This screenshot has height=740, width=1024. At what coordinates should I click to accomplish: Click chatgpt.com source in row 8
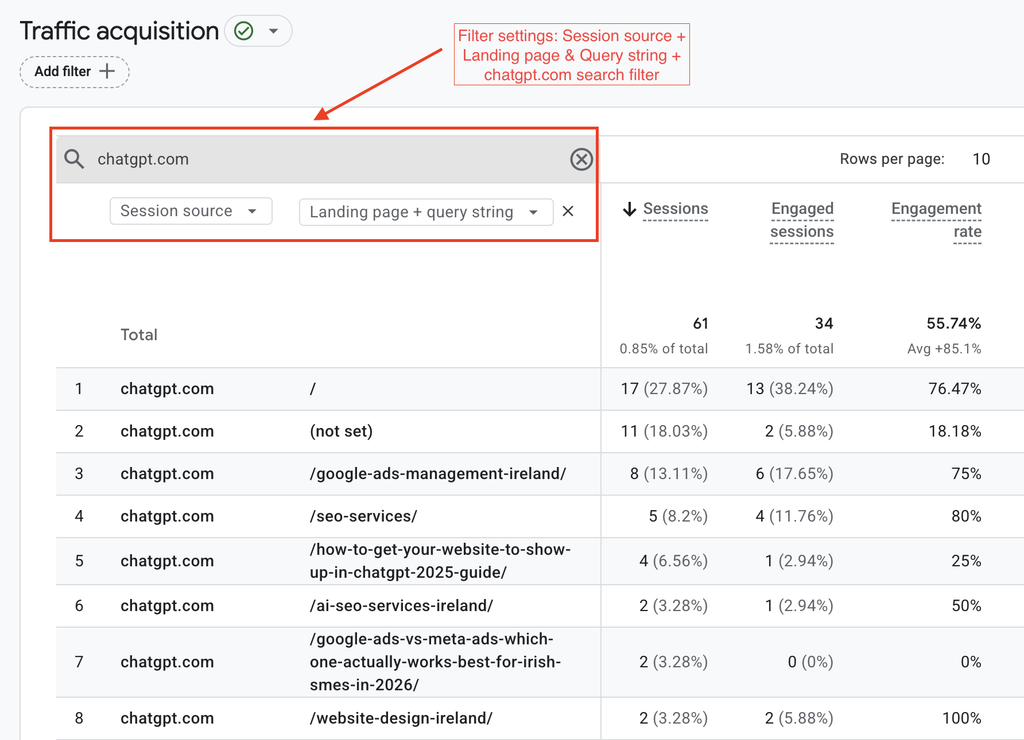167,718
